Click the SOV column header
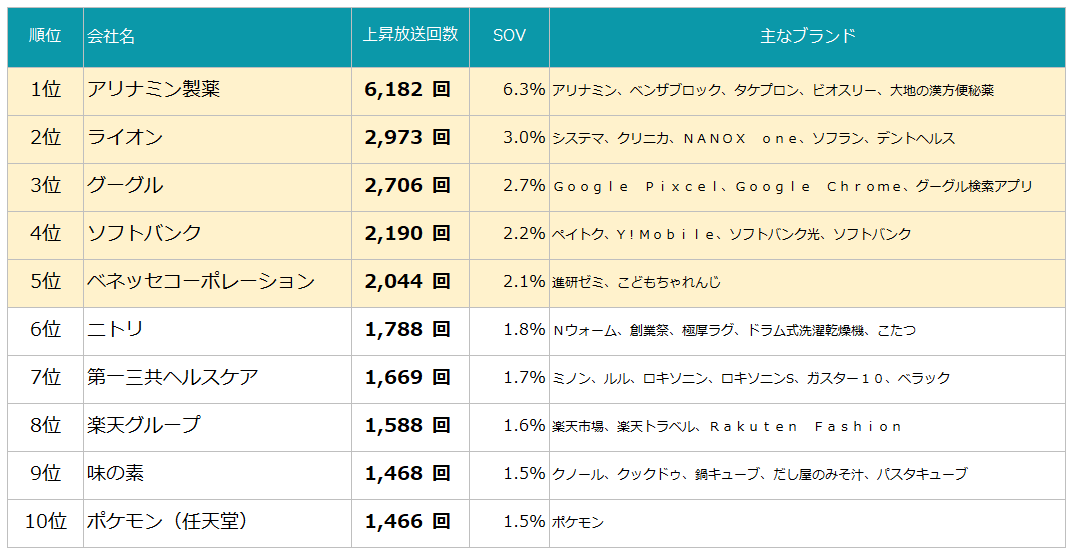This screenshot has height=557, width=1074. [509, 35]
